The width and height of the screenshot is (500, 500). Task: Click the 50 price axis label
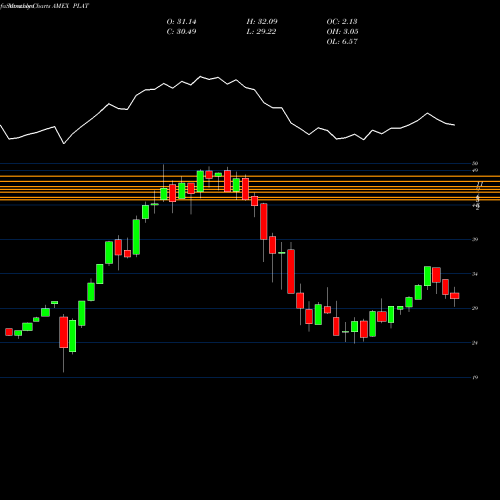click(475, 163)
